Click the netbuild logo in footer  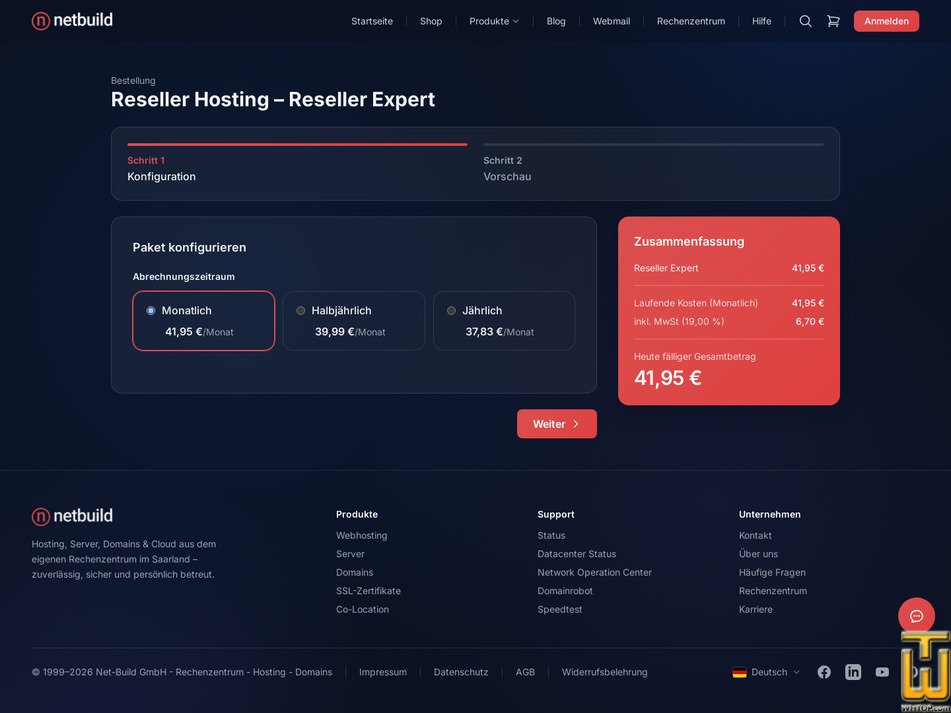(x=72, y=516)
